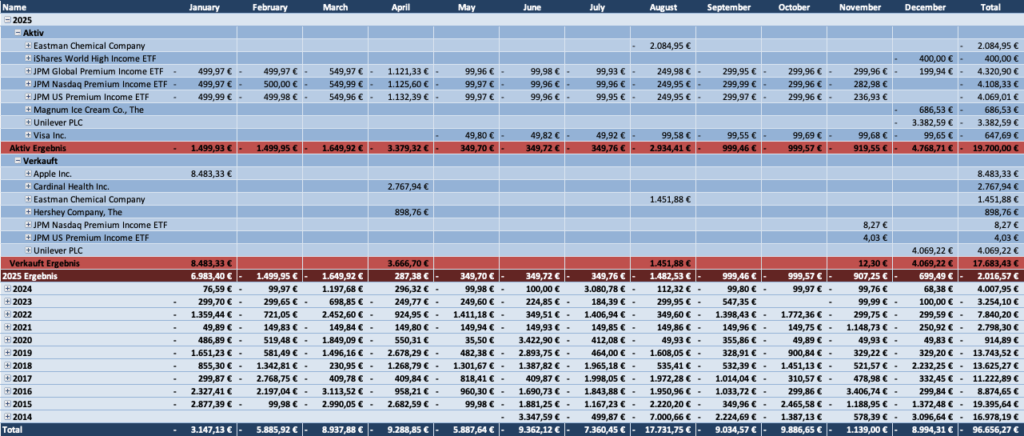Expand the Visa Inc. row
The image size is (1024, 436).
[x=28, y=135]
